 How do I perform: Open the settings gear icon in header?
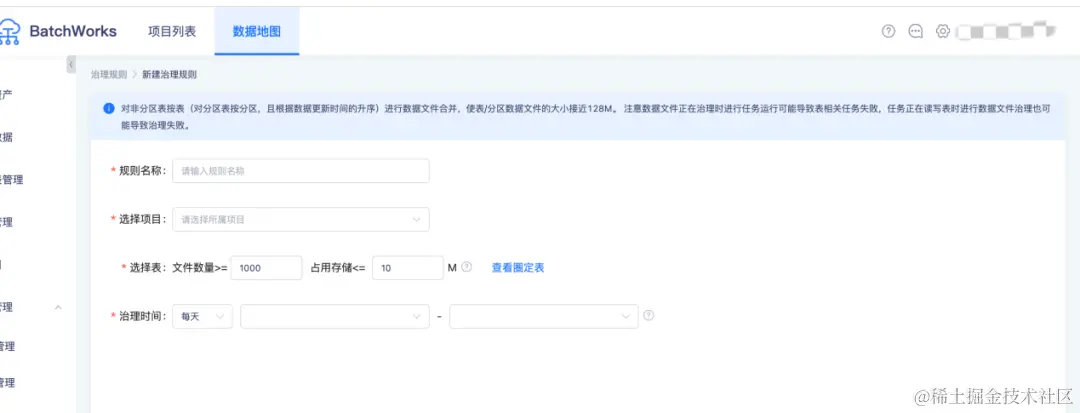942,31
